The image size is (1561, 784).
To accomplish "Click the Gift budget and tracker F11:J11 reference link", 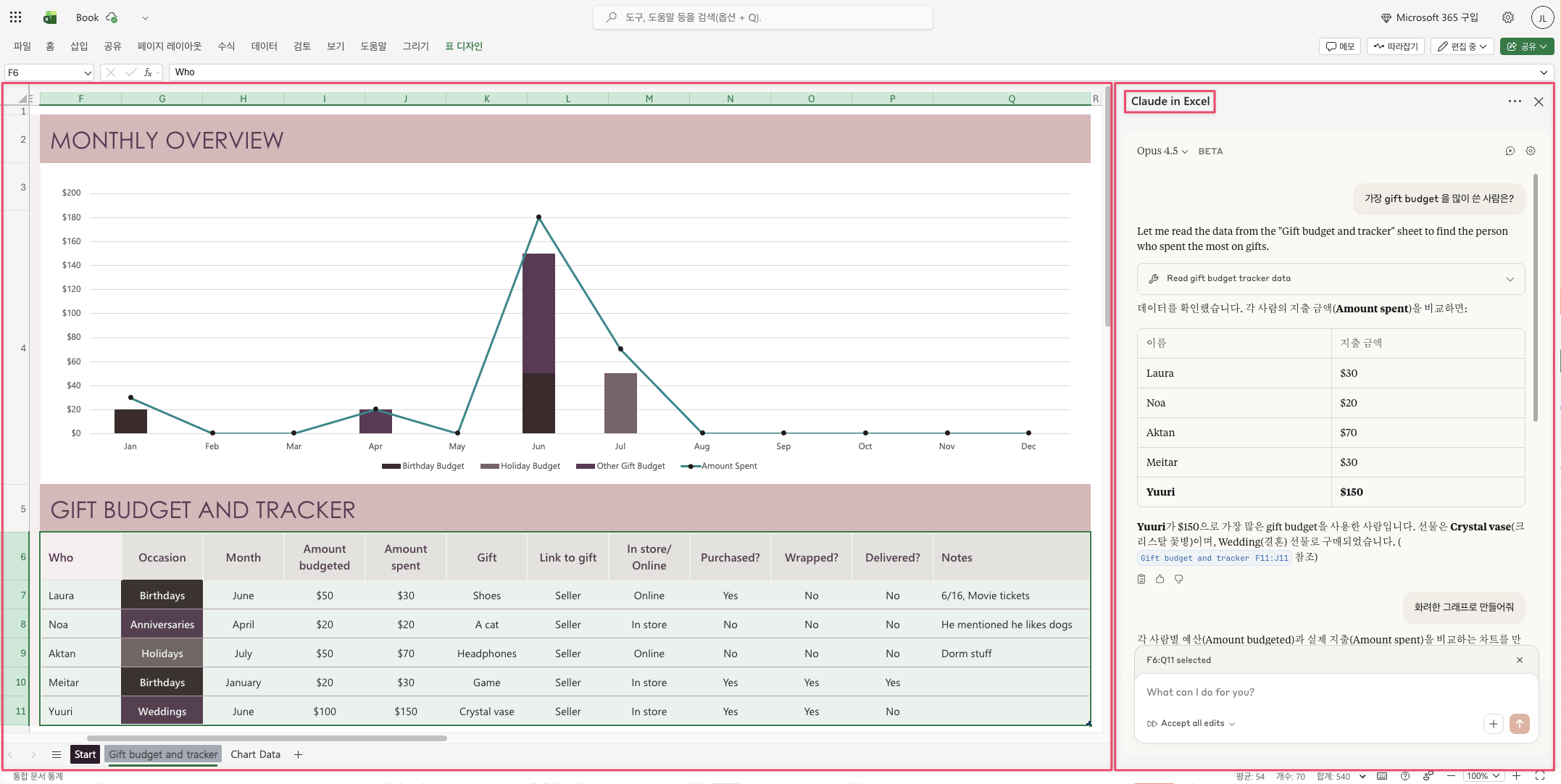I will pyautogui.click(x=1214, y=558).
